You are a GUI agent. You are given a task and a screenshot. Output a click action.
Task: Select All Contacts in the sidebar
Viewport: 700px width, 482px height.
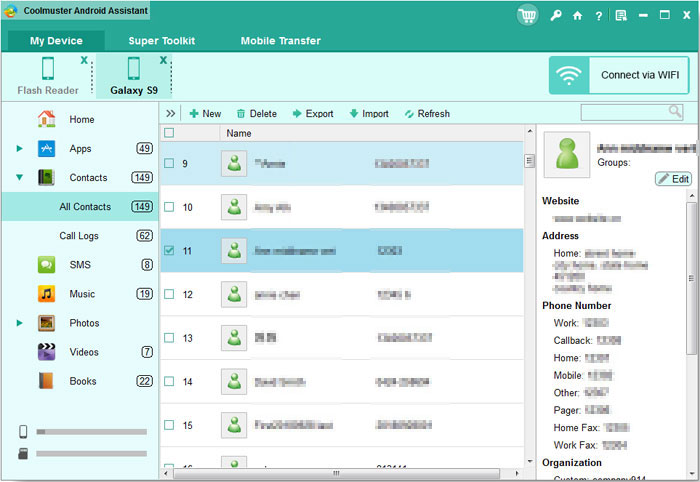(x=80, y=207)
